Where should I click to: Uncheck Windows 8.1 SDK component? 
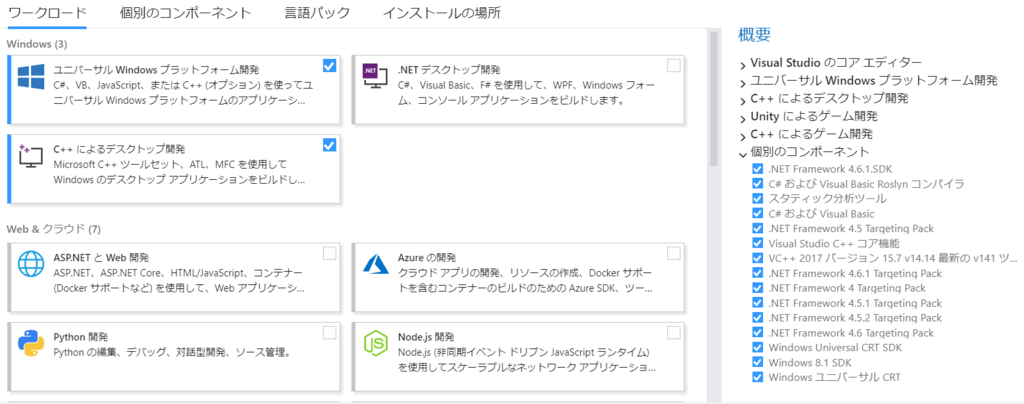[x=758, y=362]
